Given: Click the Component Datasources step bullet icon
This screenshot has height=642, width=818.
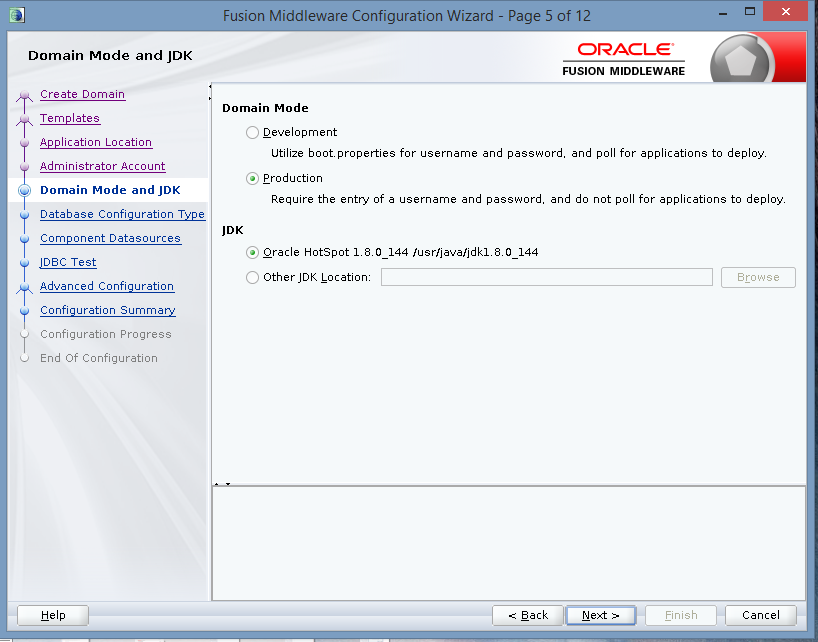Looking at the screenshot, I should pyautogui.click(x=24, y=238).
